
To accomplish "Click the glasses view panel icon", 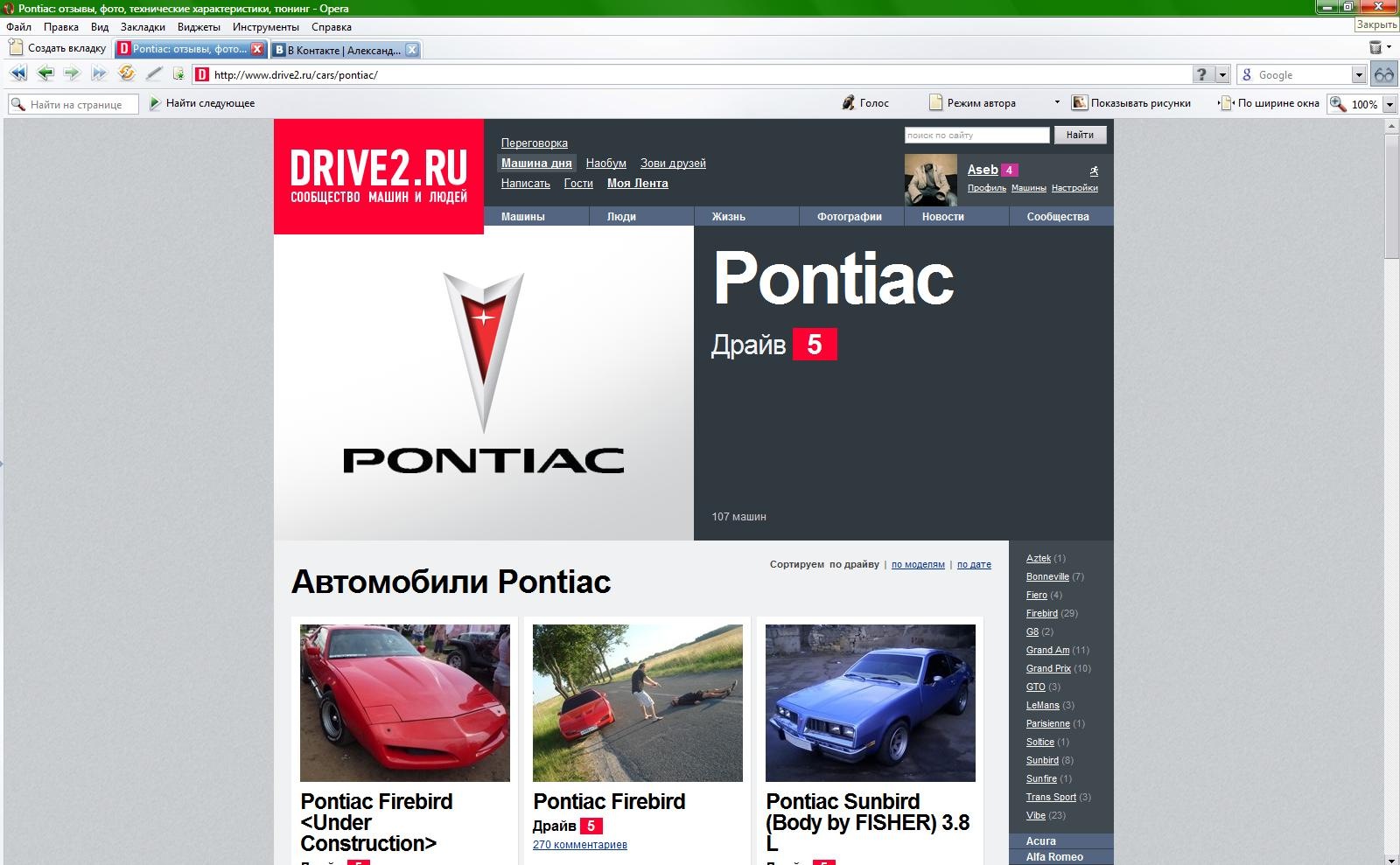I will tap(1384, 75).
